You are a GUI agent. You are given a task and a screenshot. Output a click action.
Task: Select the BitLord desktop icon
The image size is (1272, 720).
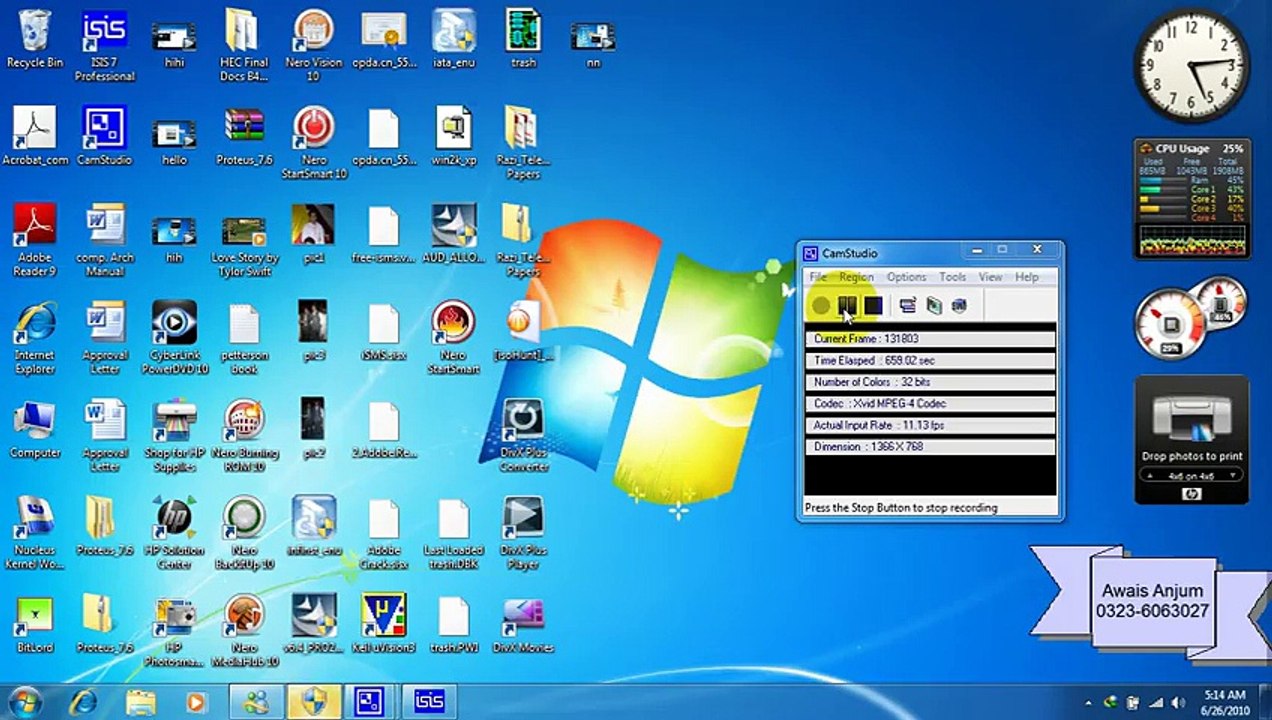(x=35, y=624)
